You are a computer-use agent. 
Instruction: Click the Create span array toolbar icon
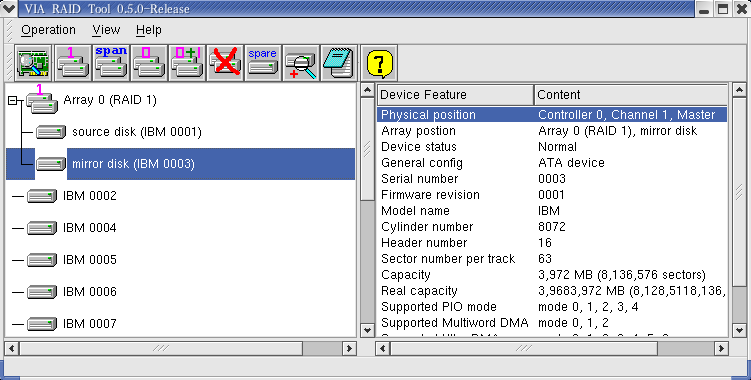111,63
